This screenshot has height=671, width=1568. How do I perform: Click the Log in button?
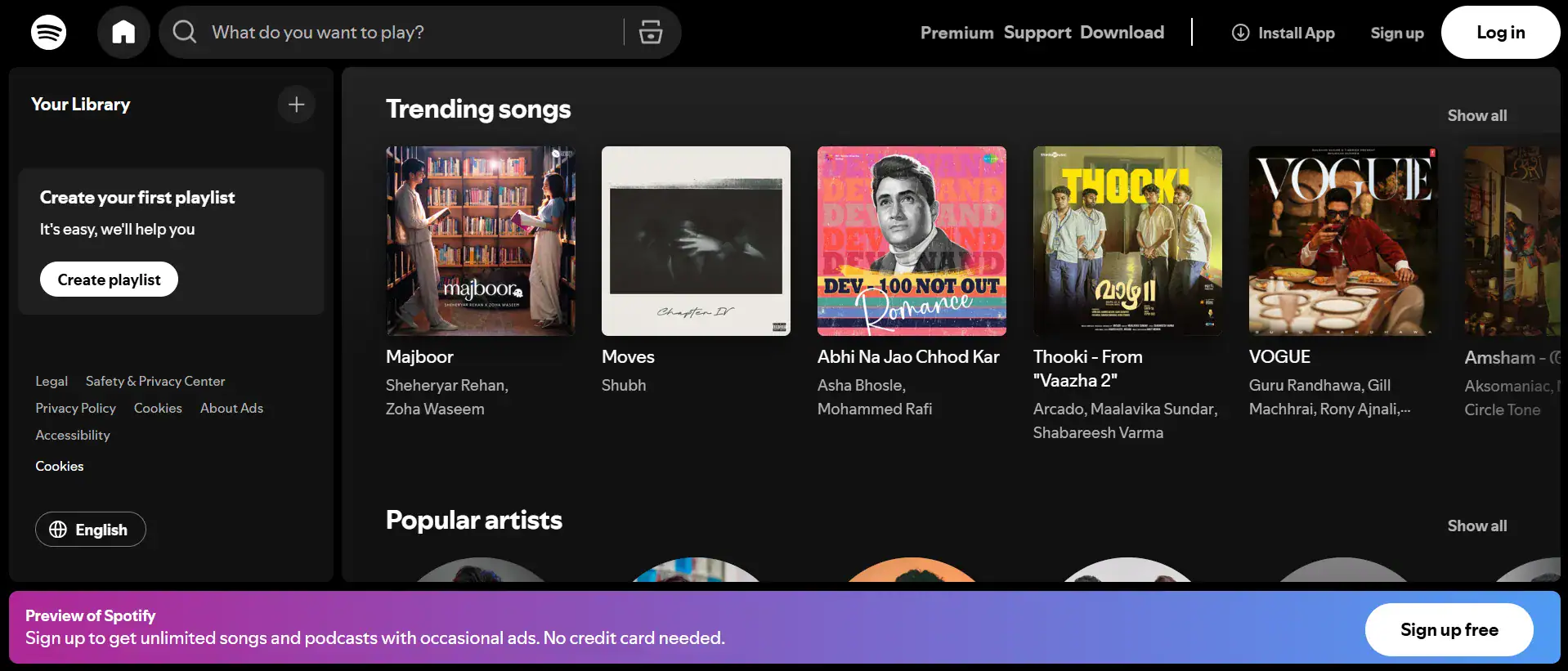(x=1500, y=33)
